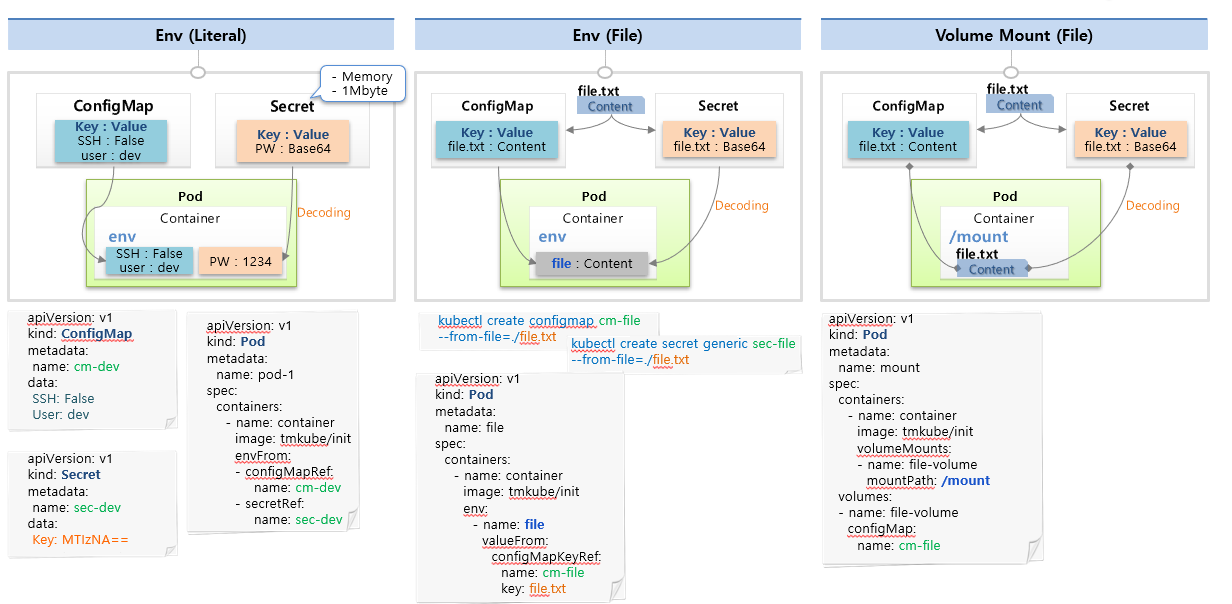Click "Decoding" label in Env (Literal) panel

324,213
